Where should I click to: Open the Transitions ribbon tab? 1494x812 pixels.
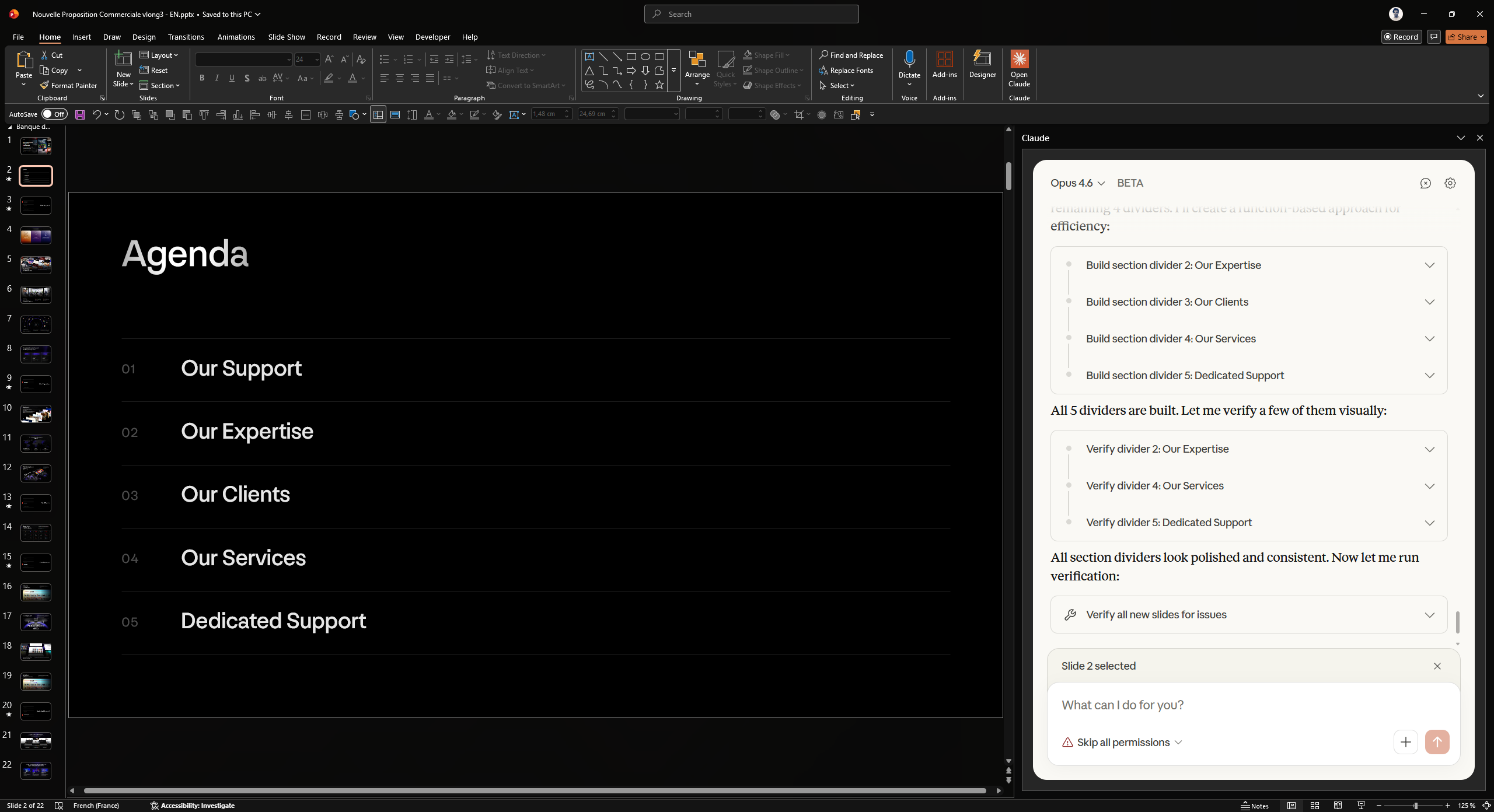(186, 37)
